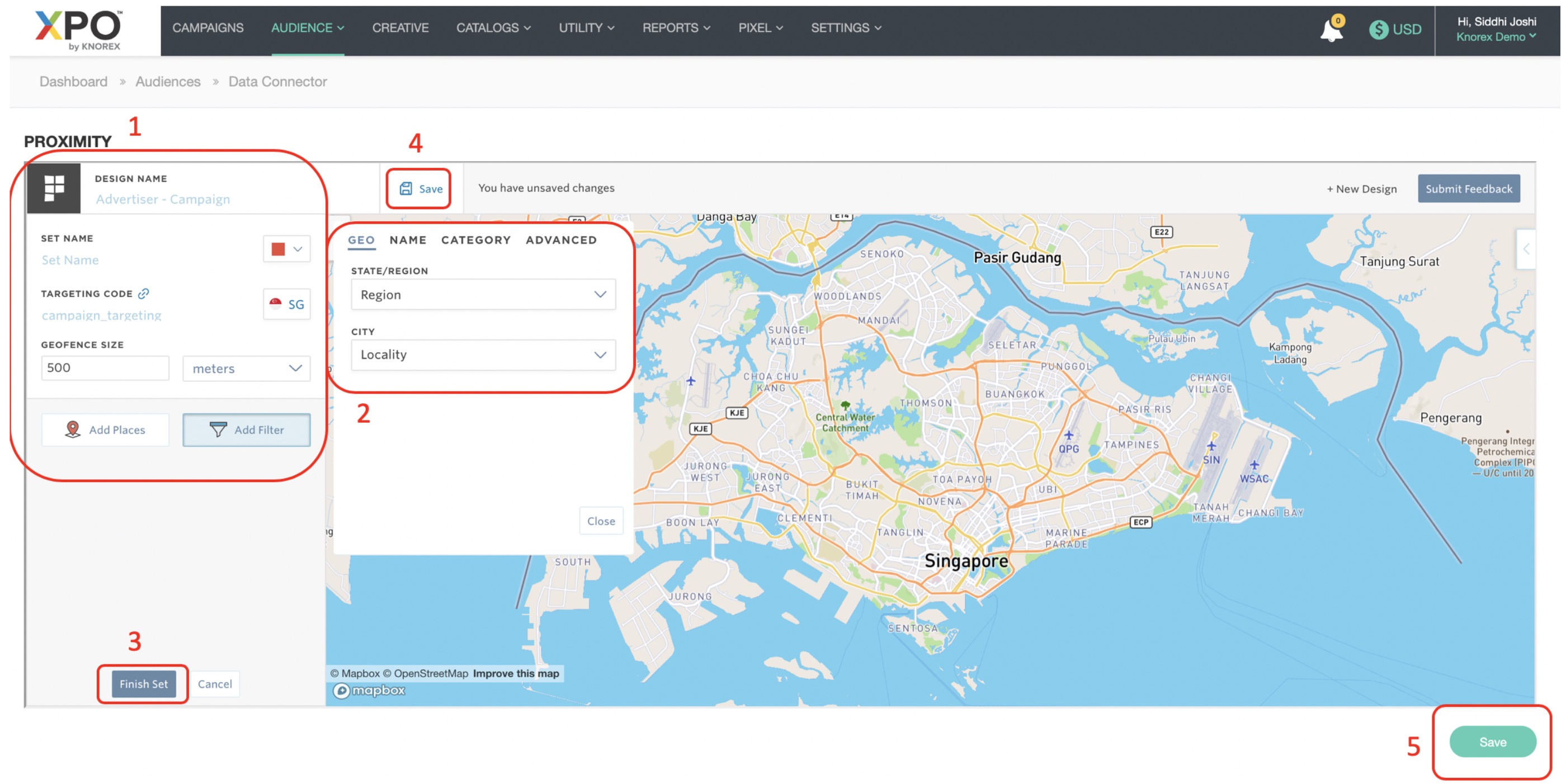Expand the State/Region dropdown
This screenshot has width=1566, height=784.
[483, 295]
